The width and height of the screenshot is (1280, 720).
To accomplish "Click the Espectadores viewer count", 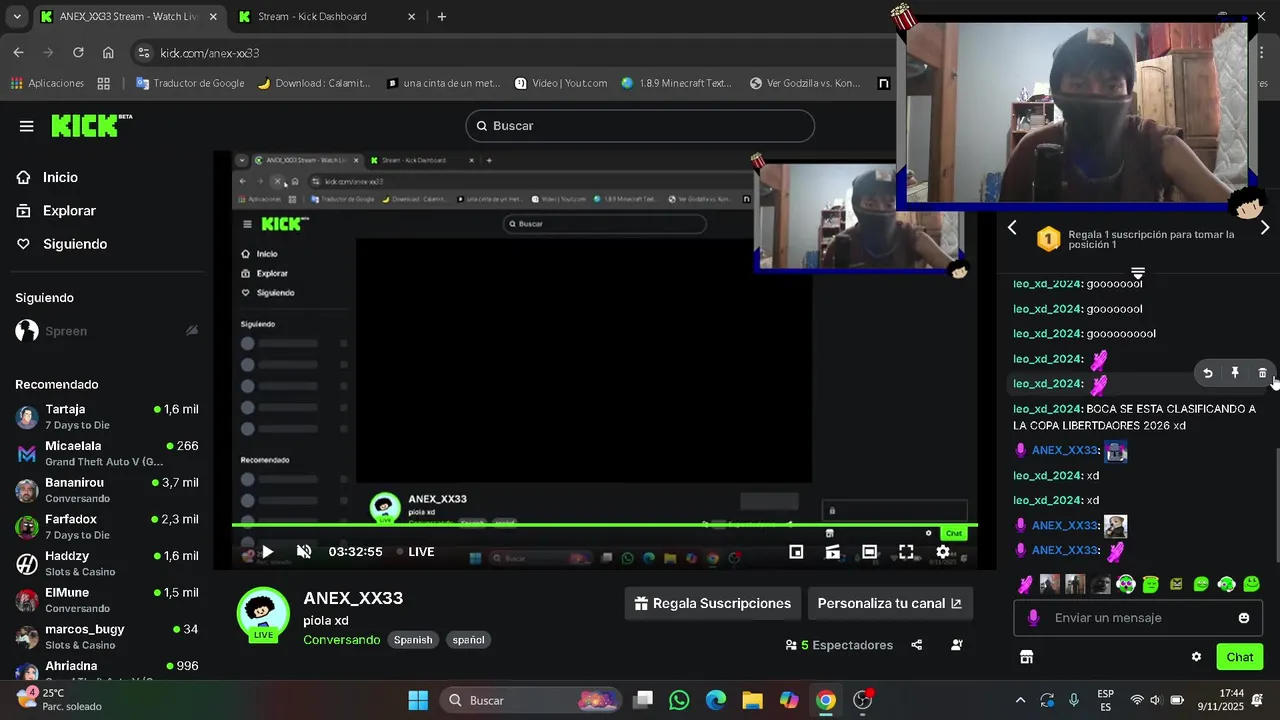I will (840, 645).
